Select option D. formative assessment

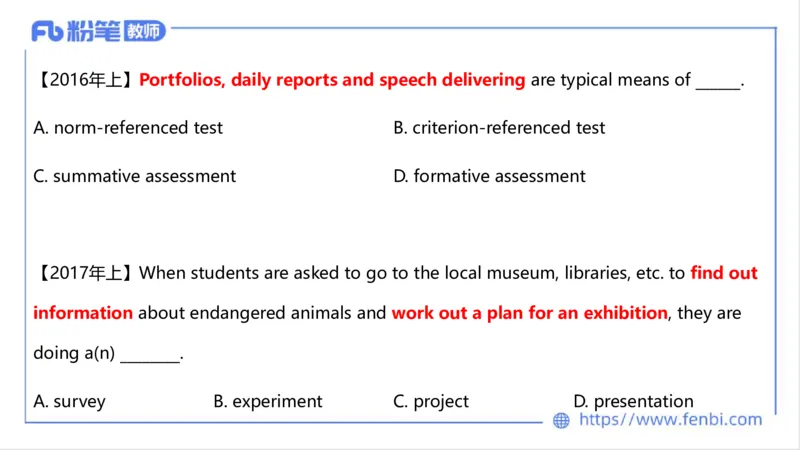click(489, 176)
